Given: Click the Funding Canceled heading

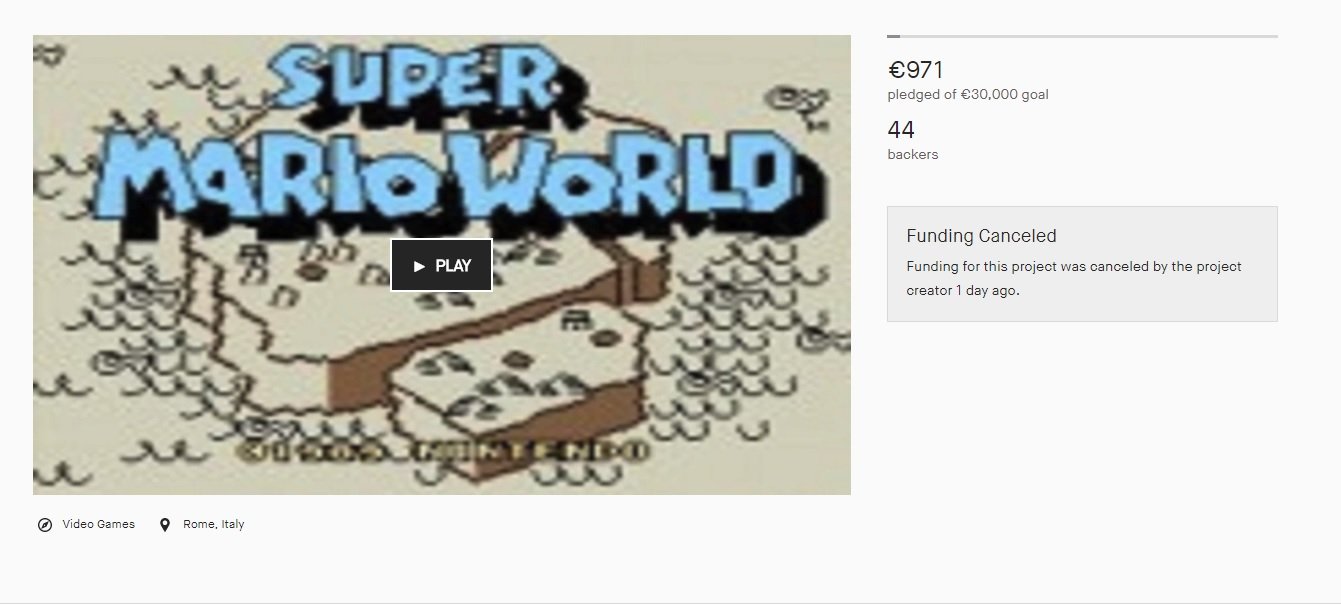Looking at the screenshot, I should [x=981, y=236].
